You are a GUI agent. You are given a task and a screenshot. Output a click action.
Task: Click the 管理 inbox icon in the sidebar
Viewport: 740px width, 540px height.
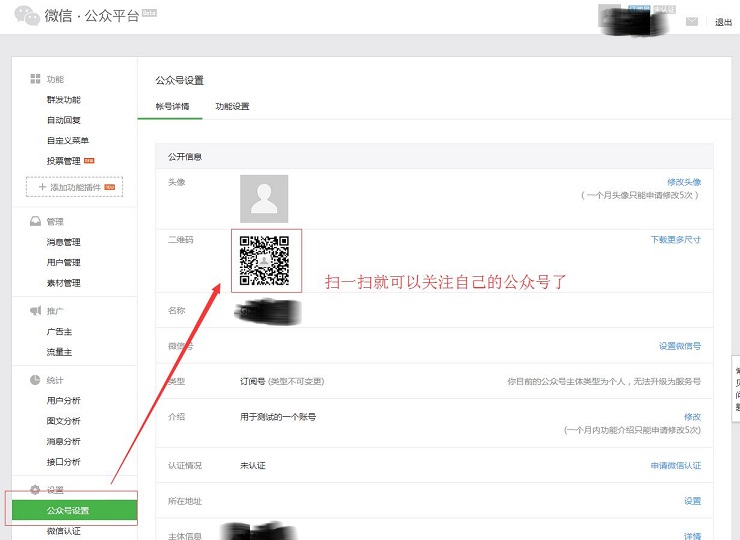coord(35,221)
